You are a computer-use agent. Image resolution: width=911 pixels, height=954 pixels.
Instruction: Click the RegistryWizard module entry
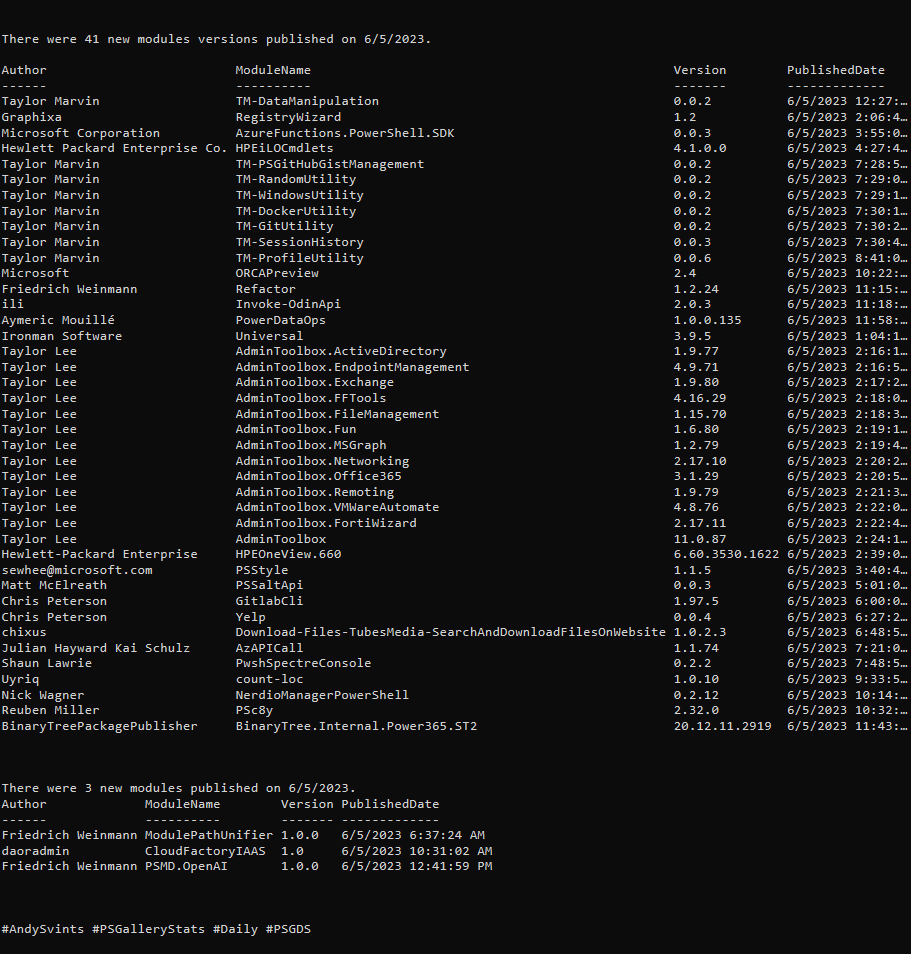coord(288,117)
